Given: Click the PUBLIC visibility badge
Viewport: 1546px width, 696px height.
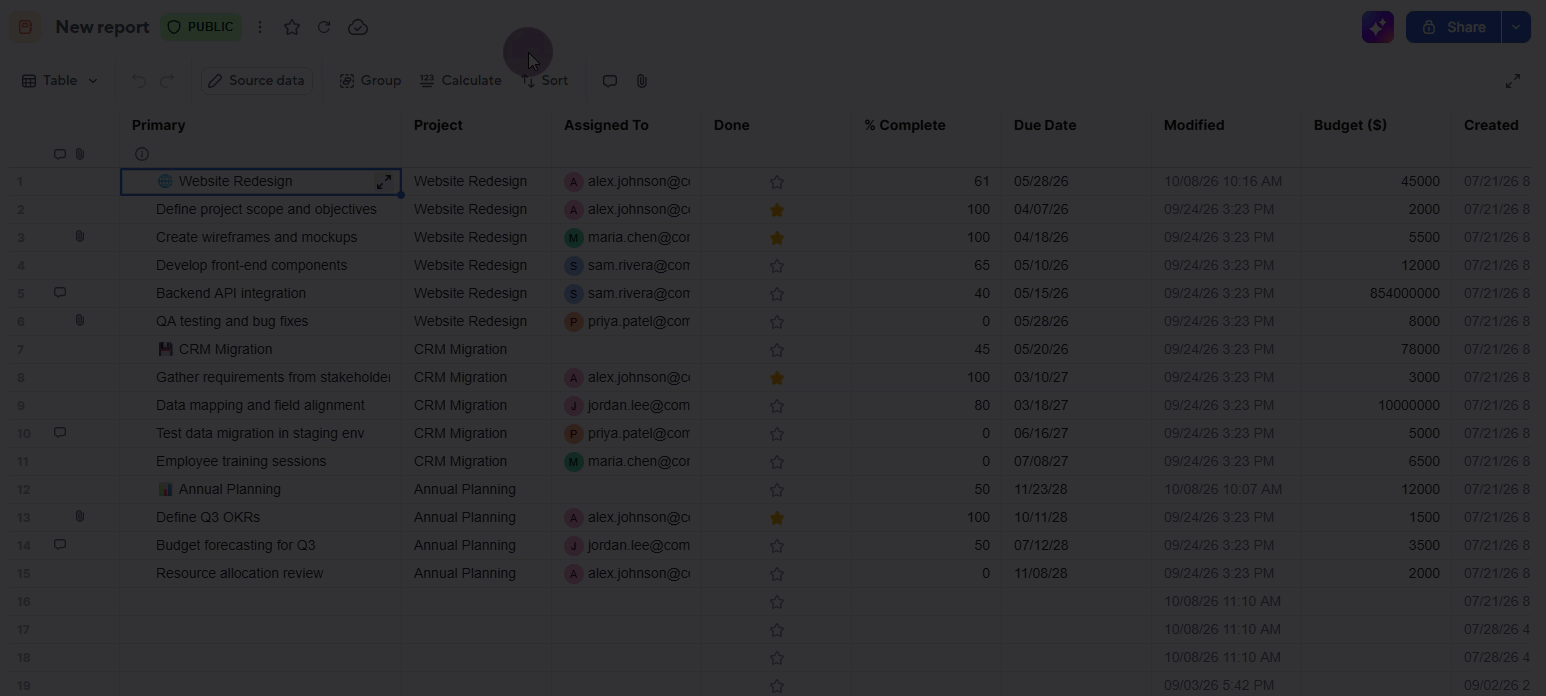Looking at the screenshot, I should click(x=201, y=27).
